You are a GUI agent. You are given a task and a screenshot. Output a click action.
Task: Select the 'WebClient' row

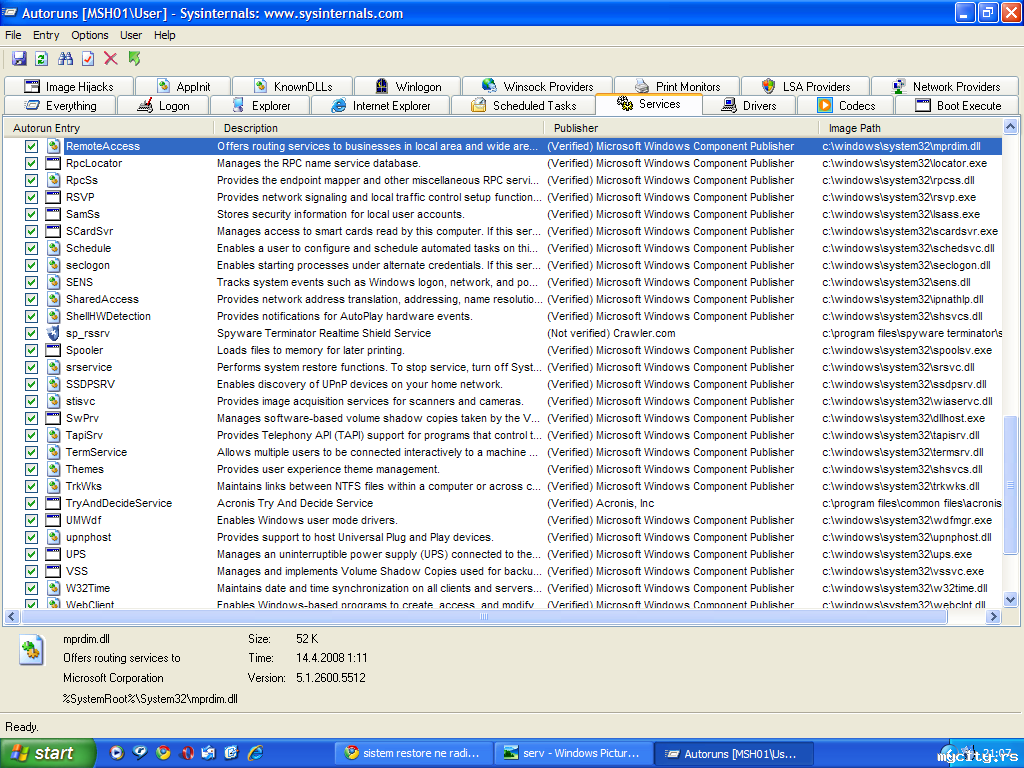pyautogui.click(x=502, y=605)
